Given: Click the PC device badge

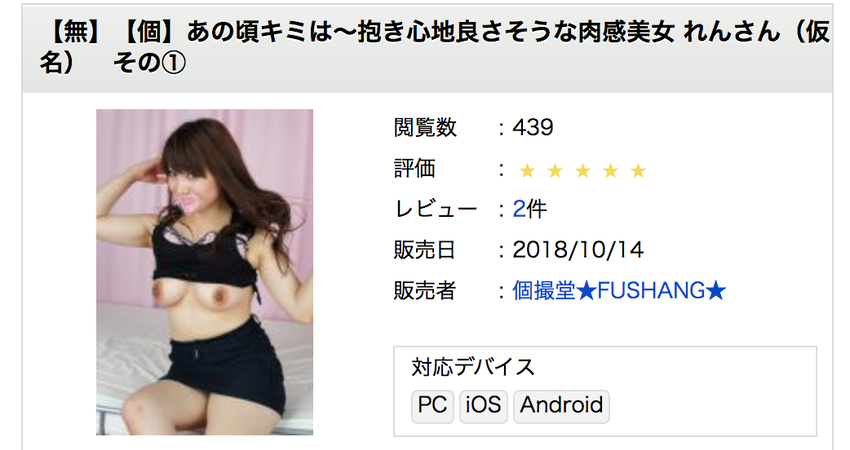Looking at the screenshot, I should (x=432, y=406).
